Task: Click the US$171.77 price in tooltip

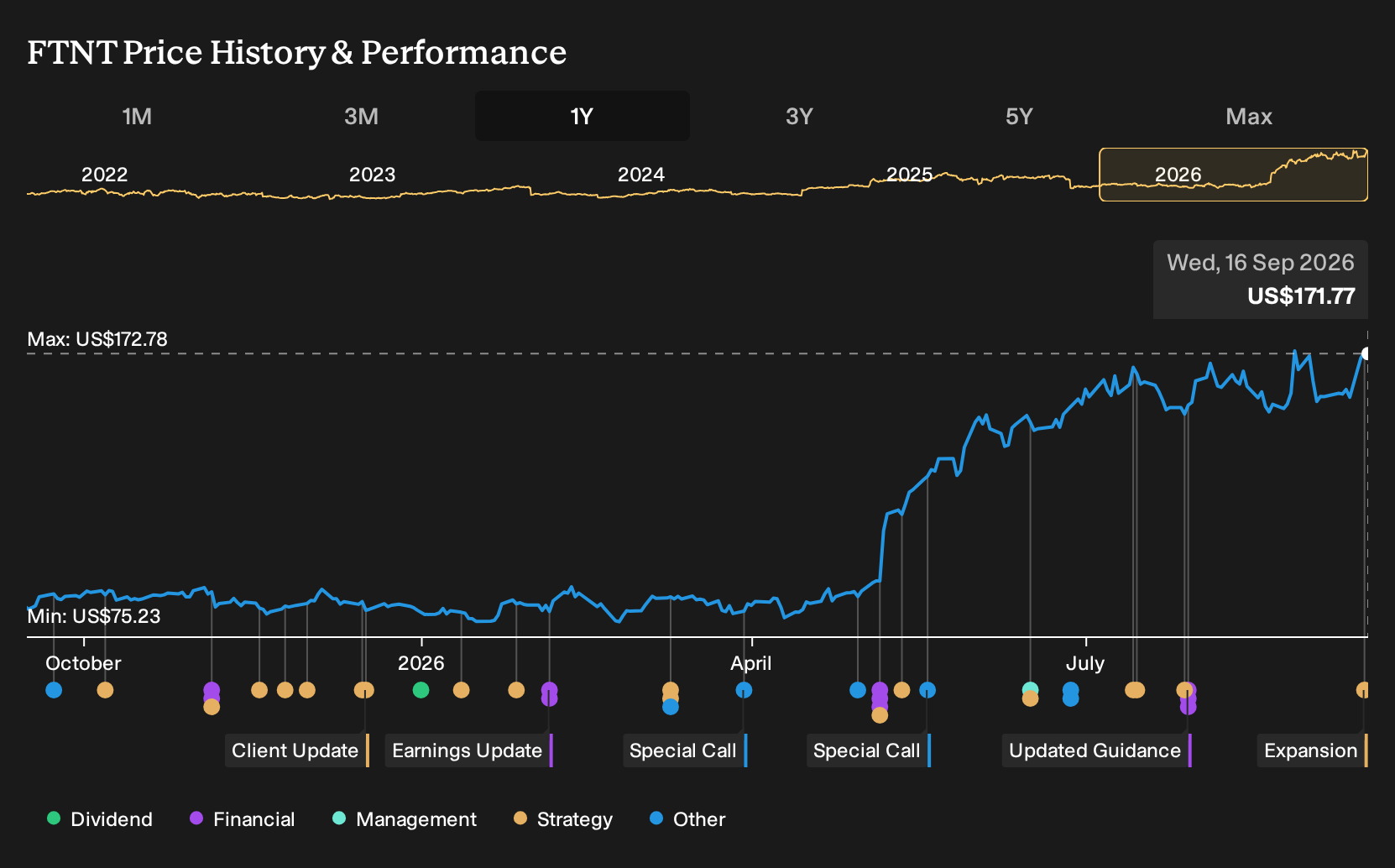Action: pos(1301,296)
